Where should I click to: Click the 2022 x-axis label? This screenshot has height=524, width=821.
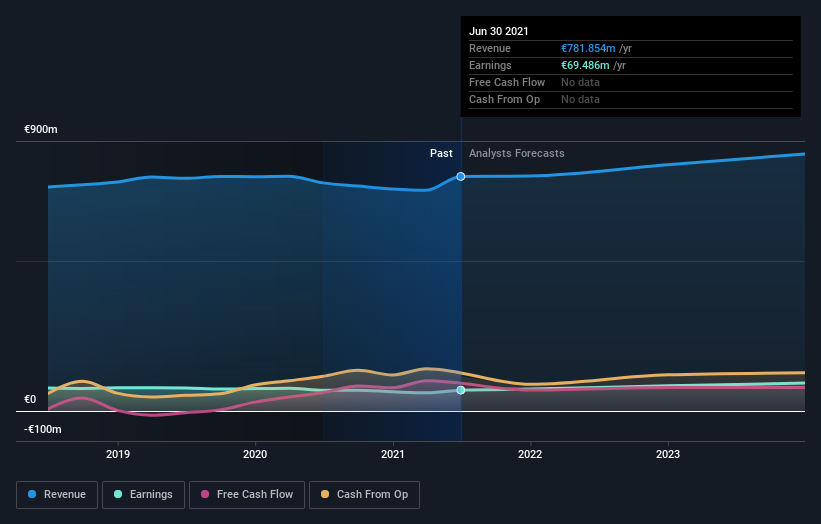530,454
